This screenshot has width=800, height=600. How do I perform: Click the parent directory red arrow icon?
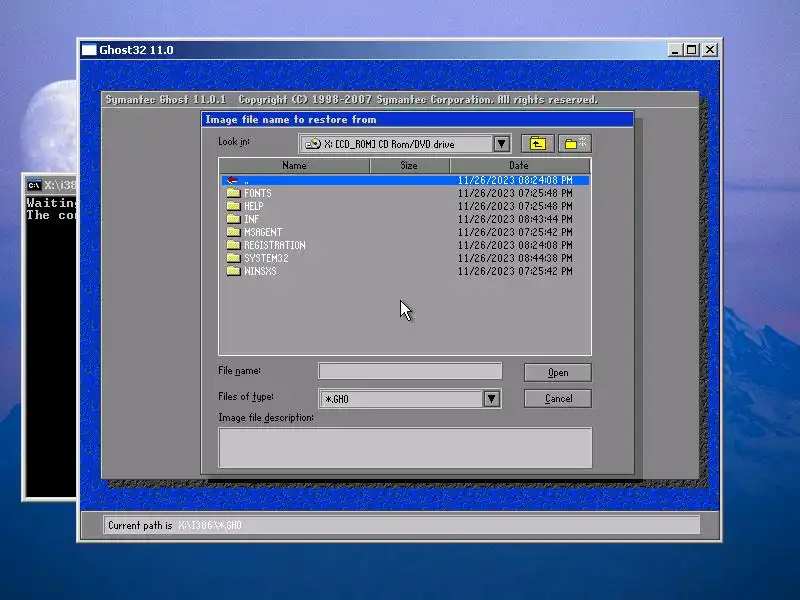[232, 180]
